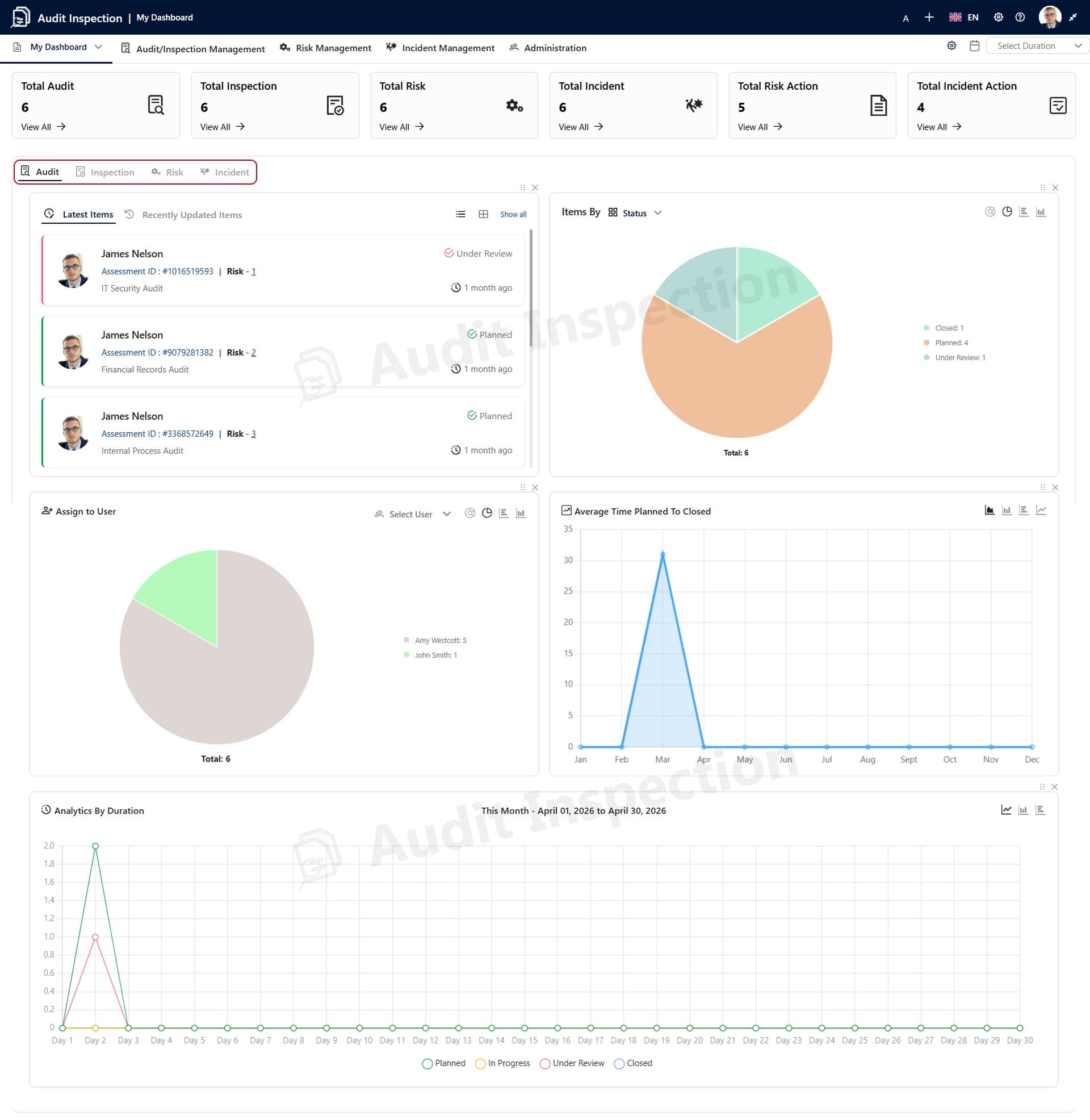Click Risk count 2 link
This screenshot has width=1090, height=1120.
pos(254,353)
